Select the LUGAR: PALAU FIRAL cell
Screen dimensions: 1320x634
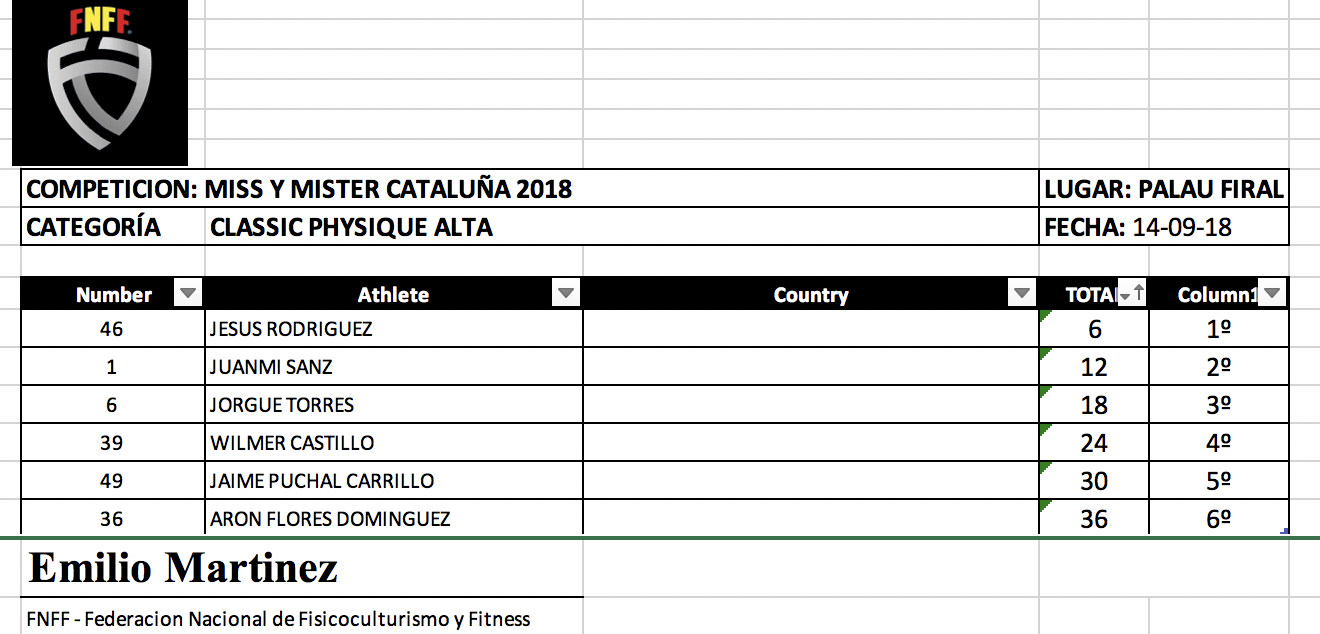pyautogui.click(x=1164, y=189)
